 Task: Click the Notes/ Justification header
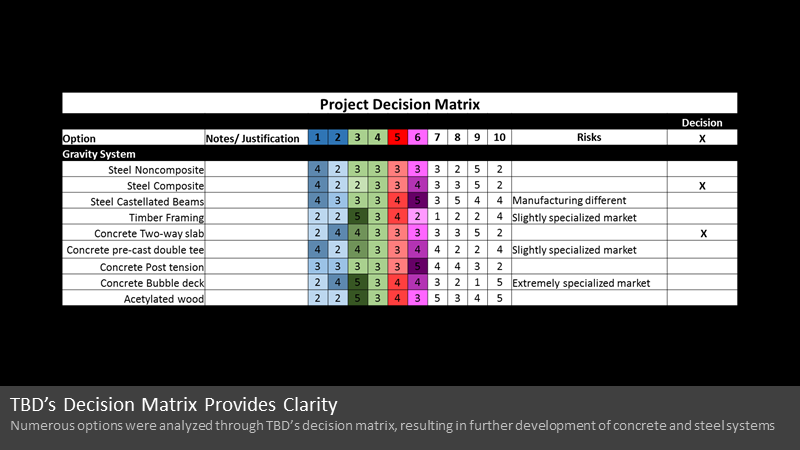tap(253, 138)
